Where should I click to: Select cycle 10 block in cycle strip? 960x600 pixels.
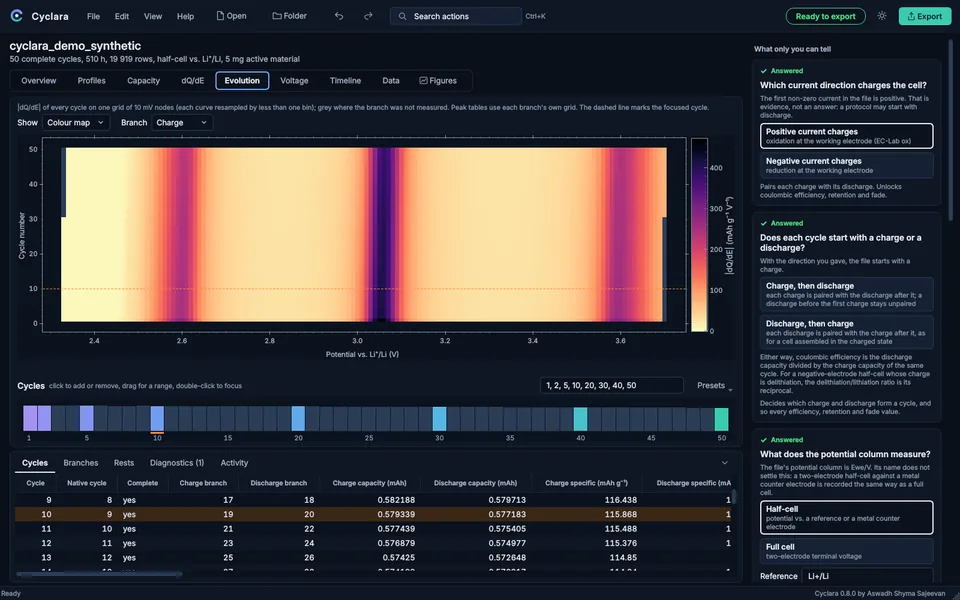coord(157,419)
